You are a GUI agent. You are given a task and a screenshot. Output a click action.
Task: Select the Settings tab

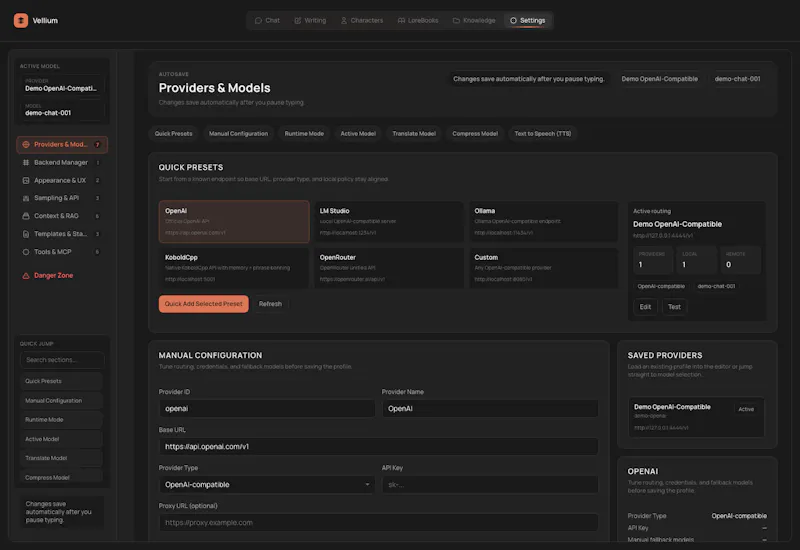click(528, 20)
